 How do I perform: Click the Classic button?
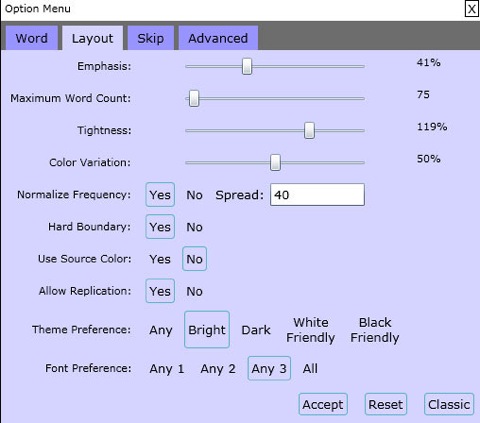449,404
